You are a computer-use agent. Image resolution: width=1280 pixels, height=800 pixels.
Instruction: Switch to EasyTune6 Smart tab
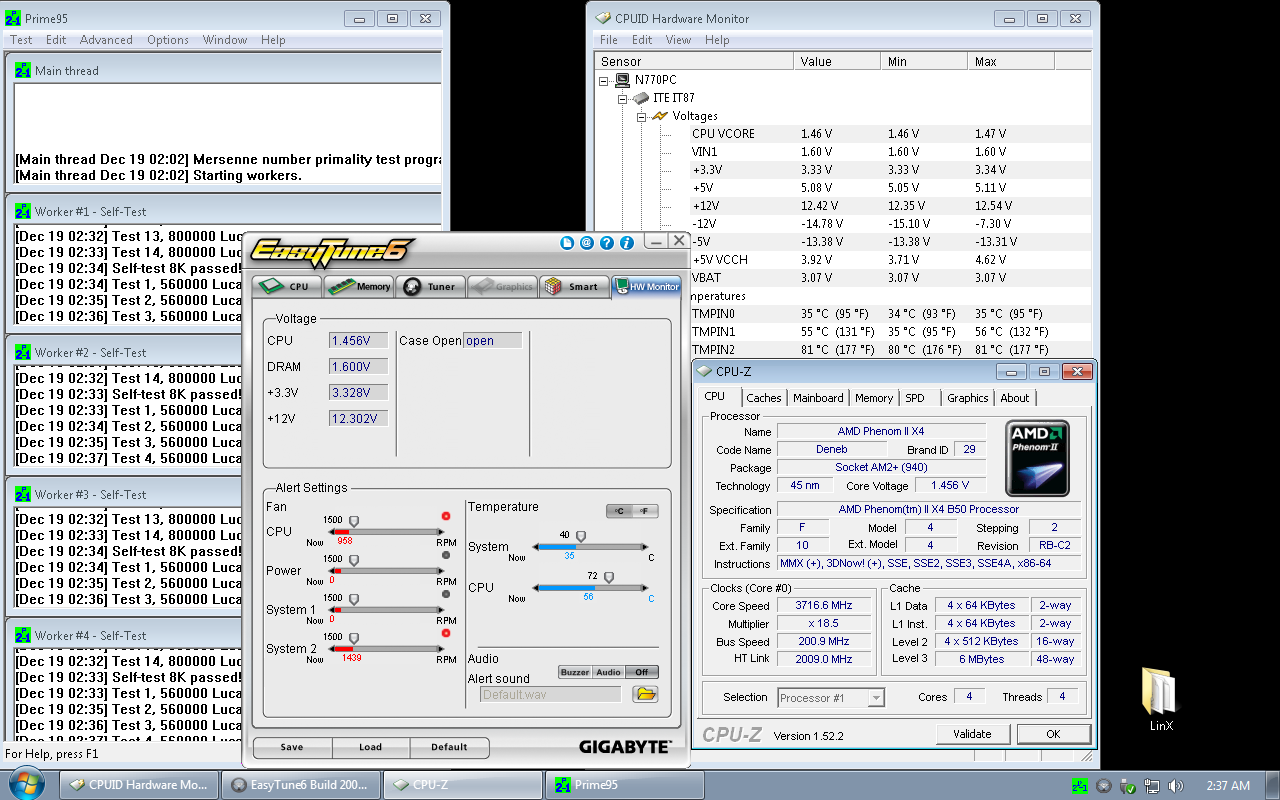point(574,286)
